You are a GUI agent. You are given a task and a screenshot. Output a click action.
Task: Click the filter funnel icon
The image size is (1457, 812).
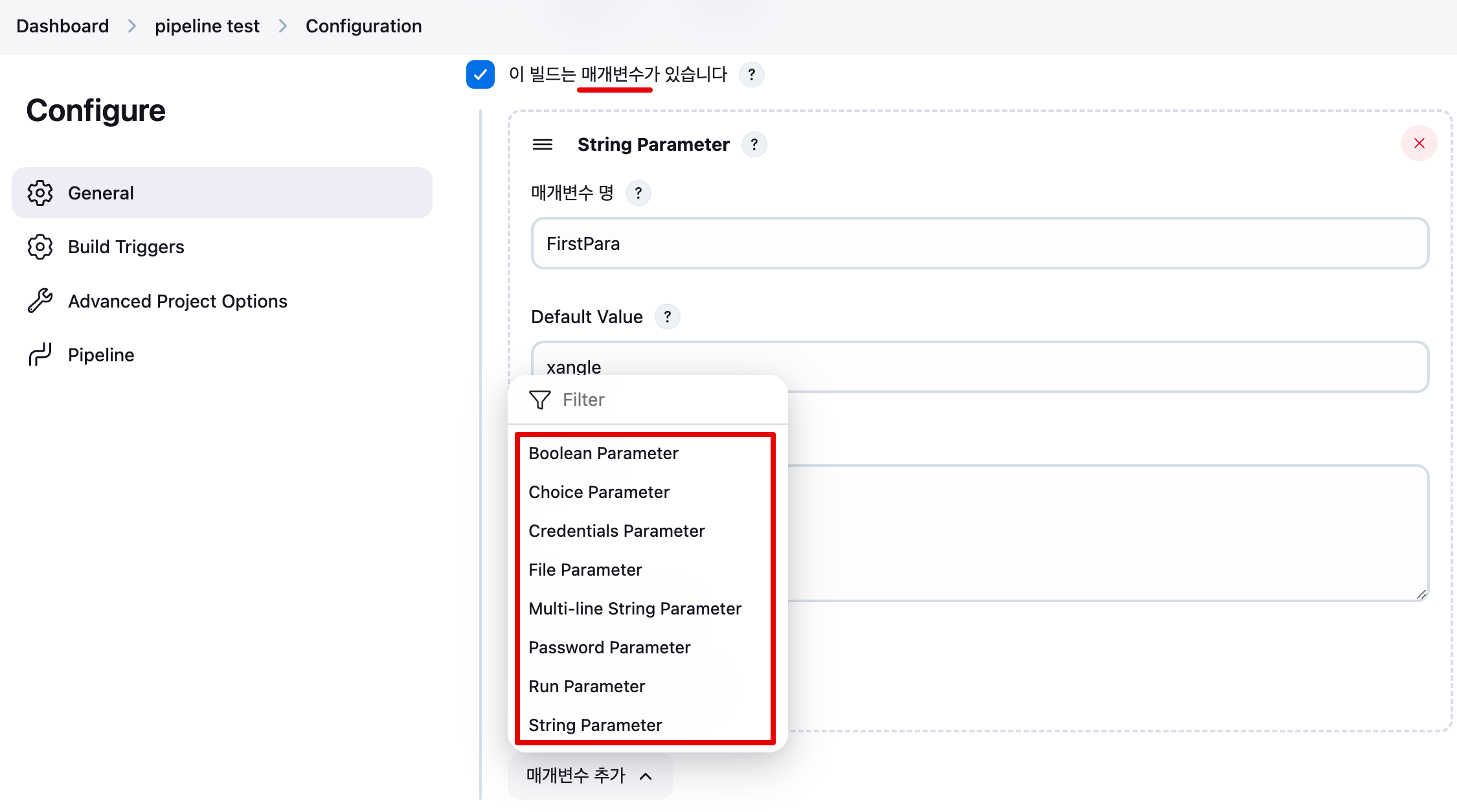point(539,400)
